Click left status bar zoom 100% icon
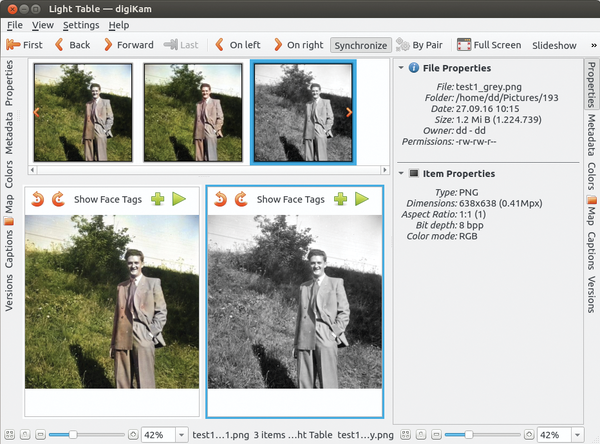This screenshot has height=444, width=600. point(25,434)
